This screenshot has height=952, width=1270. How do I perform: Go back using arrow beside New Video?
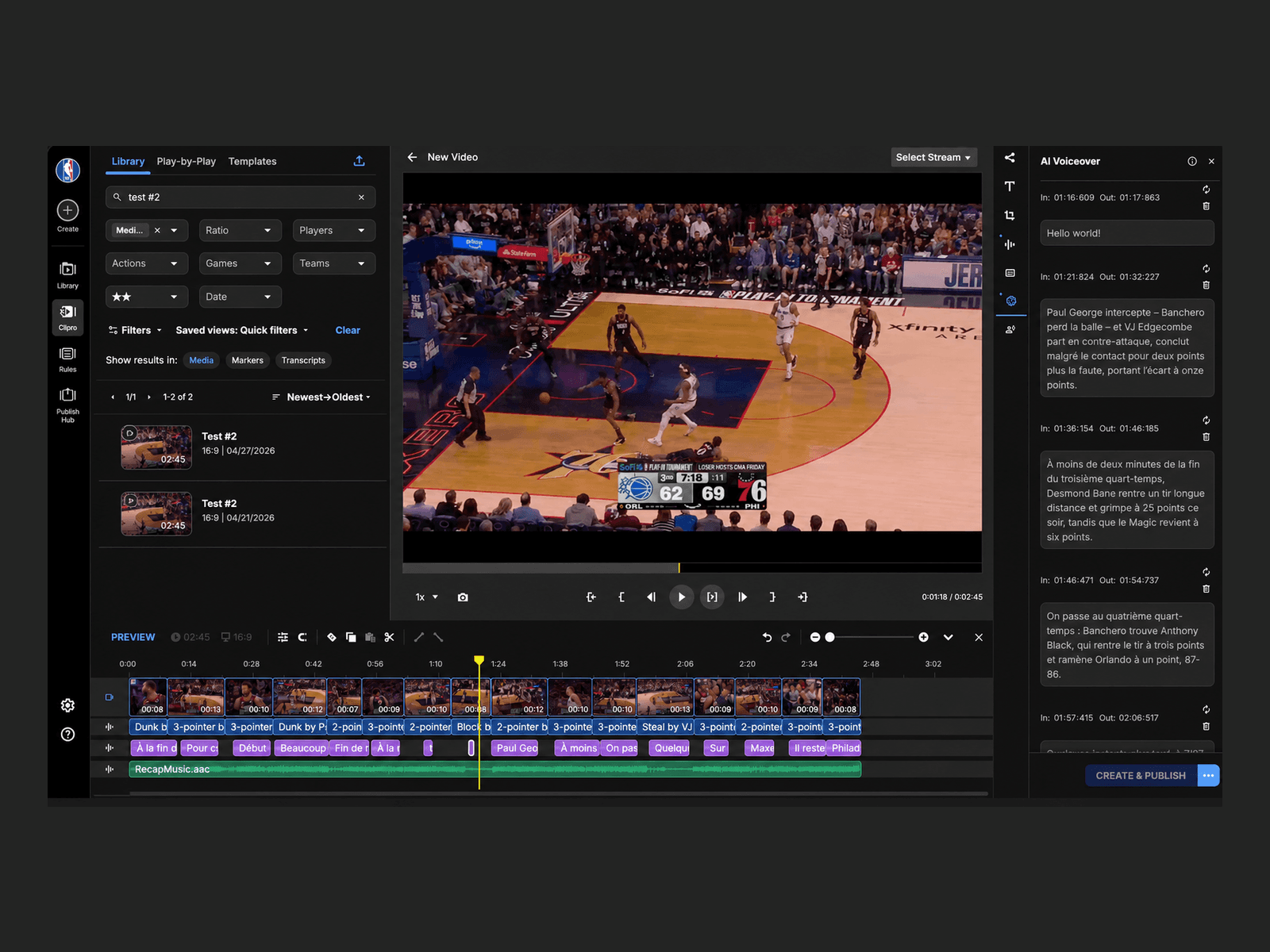(x=412, y=157)
